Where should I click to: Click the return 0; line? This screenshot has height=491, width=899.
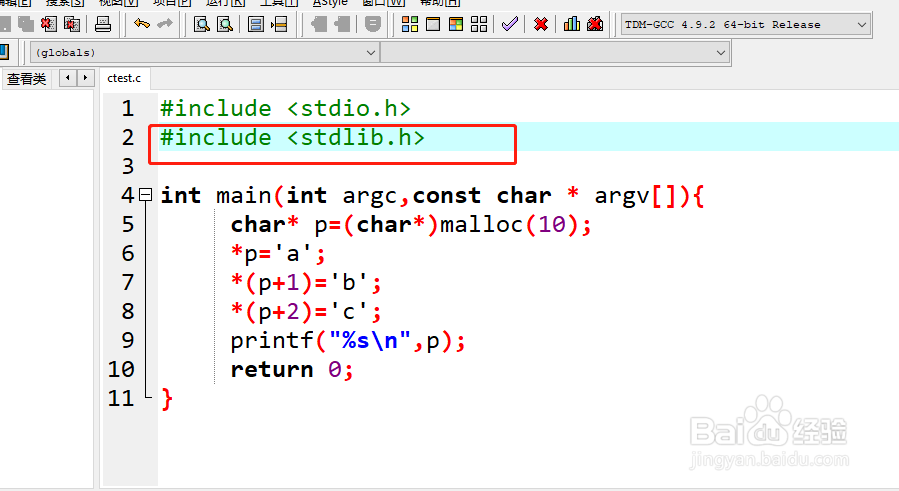[292, 370]
